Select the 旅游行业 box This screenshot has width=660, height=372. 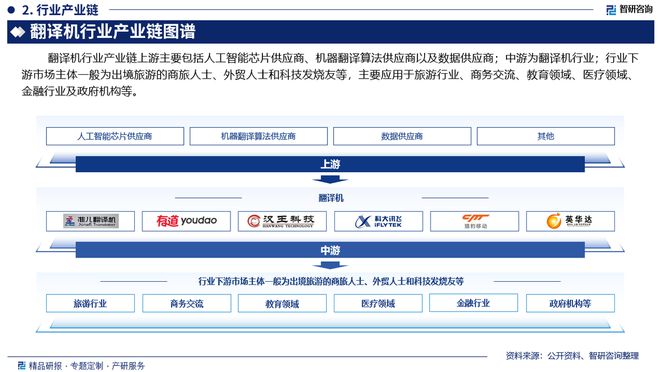pyautogui.click(x=90, y=303)
